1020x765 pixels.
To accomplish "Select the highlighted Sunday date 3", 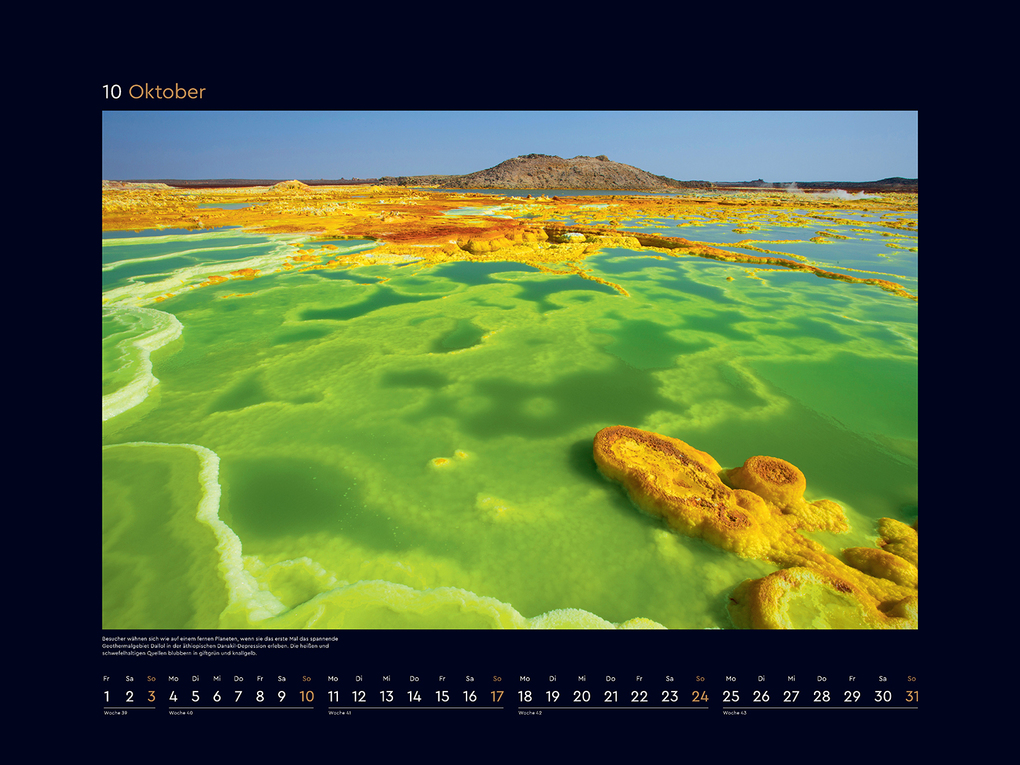I will pyautogui.click(x=150, y=694).
